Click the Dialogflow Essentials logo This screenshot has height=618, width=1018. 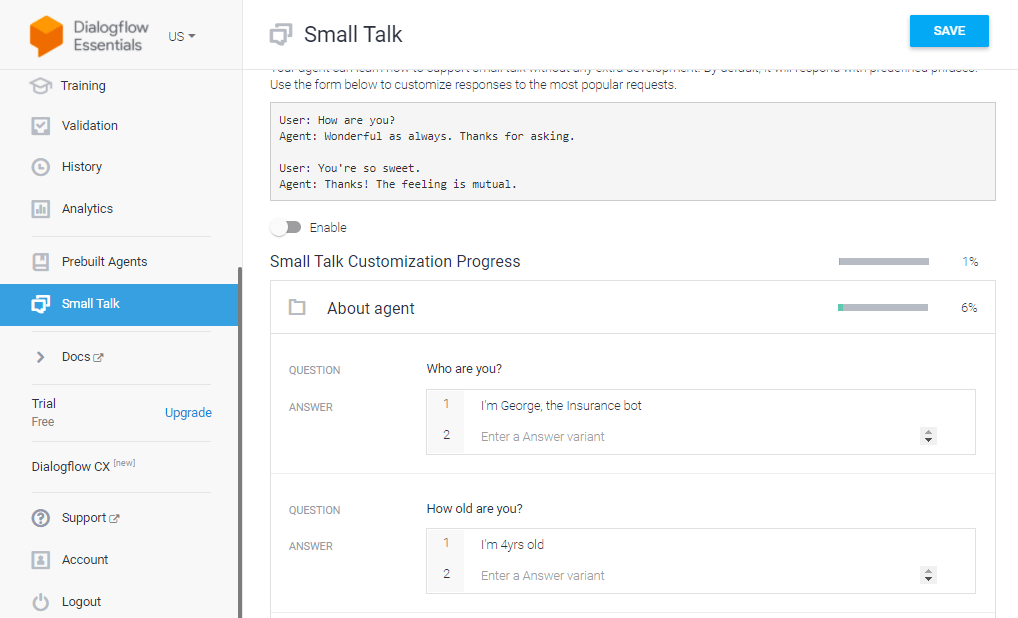tap(89, 36)
